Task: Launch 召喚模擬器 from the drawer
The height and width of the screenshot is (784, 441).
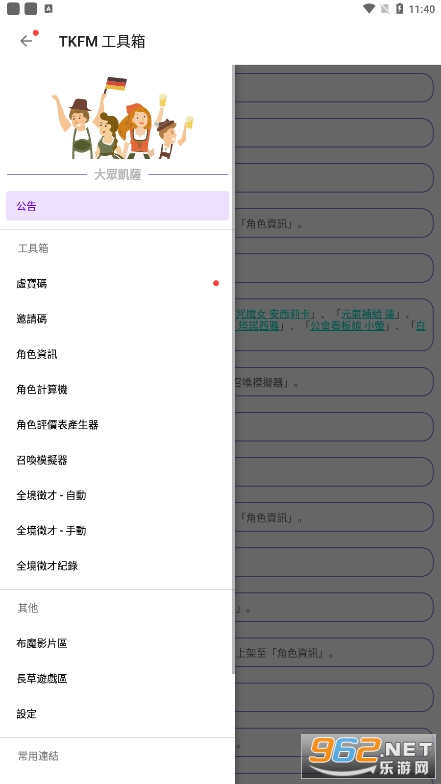Action: pos(118,460)
